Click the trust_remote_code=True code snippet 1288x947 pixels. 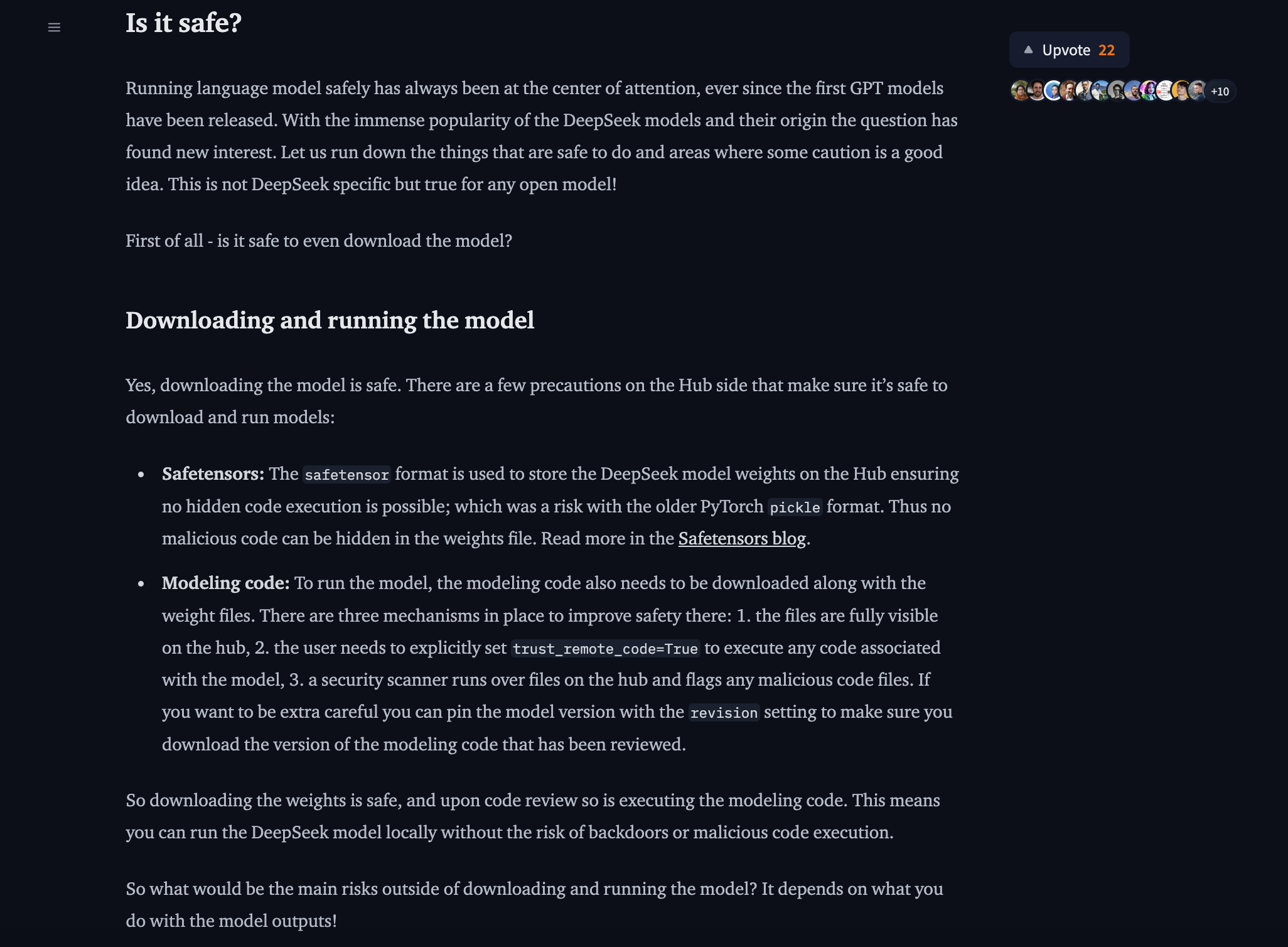click(x=605, y=648)
